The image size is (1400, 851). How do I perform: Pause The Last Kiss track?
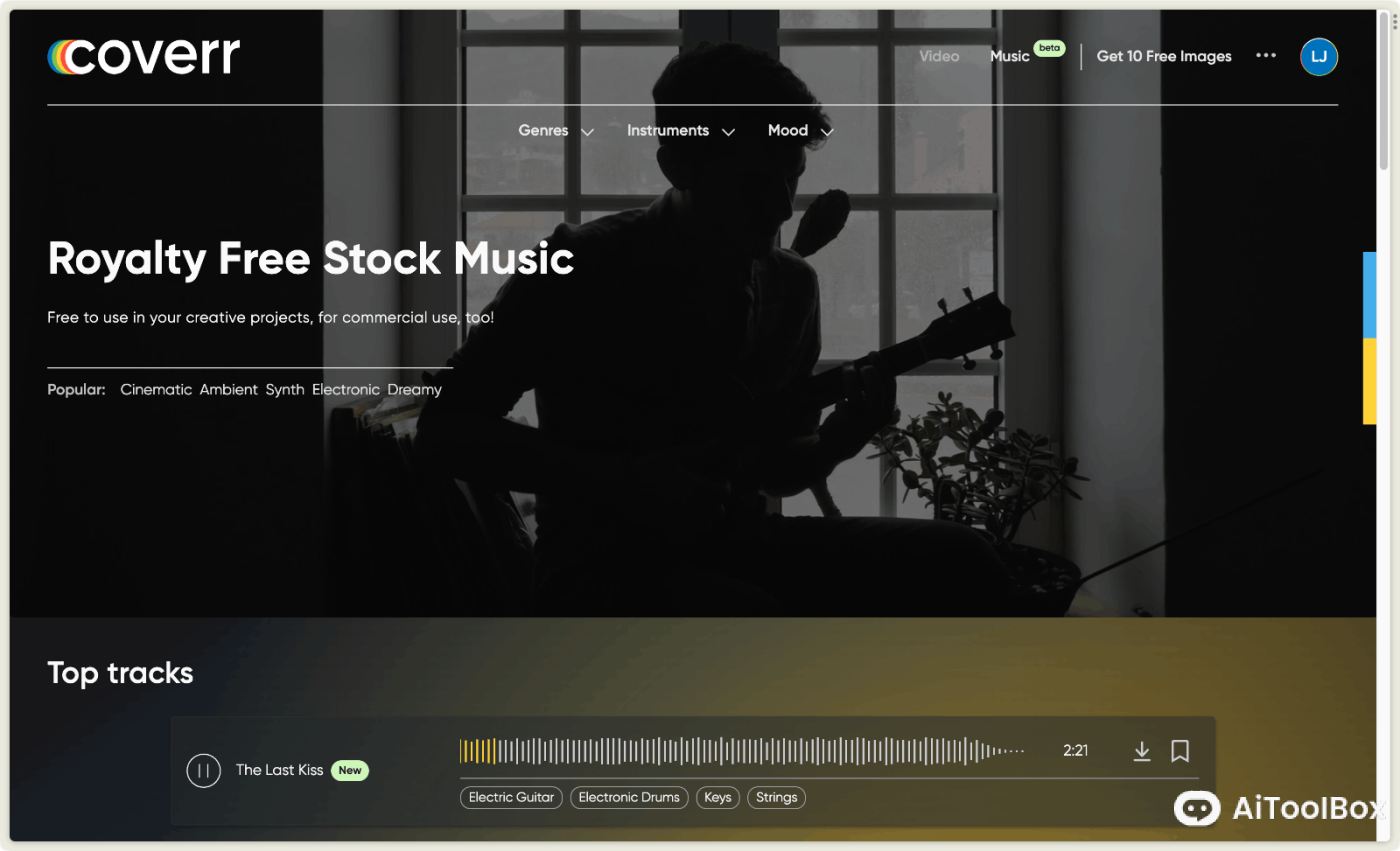click(203, 770)
